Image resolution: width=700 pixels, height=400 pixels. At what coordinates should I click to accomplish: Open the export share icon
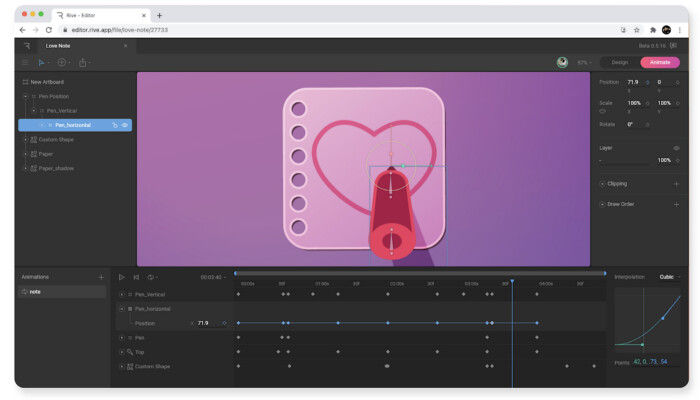click(82, 63)
